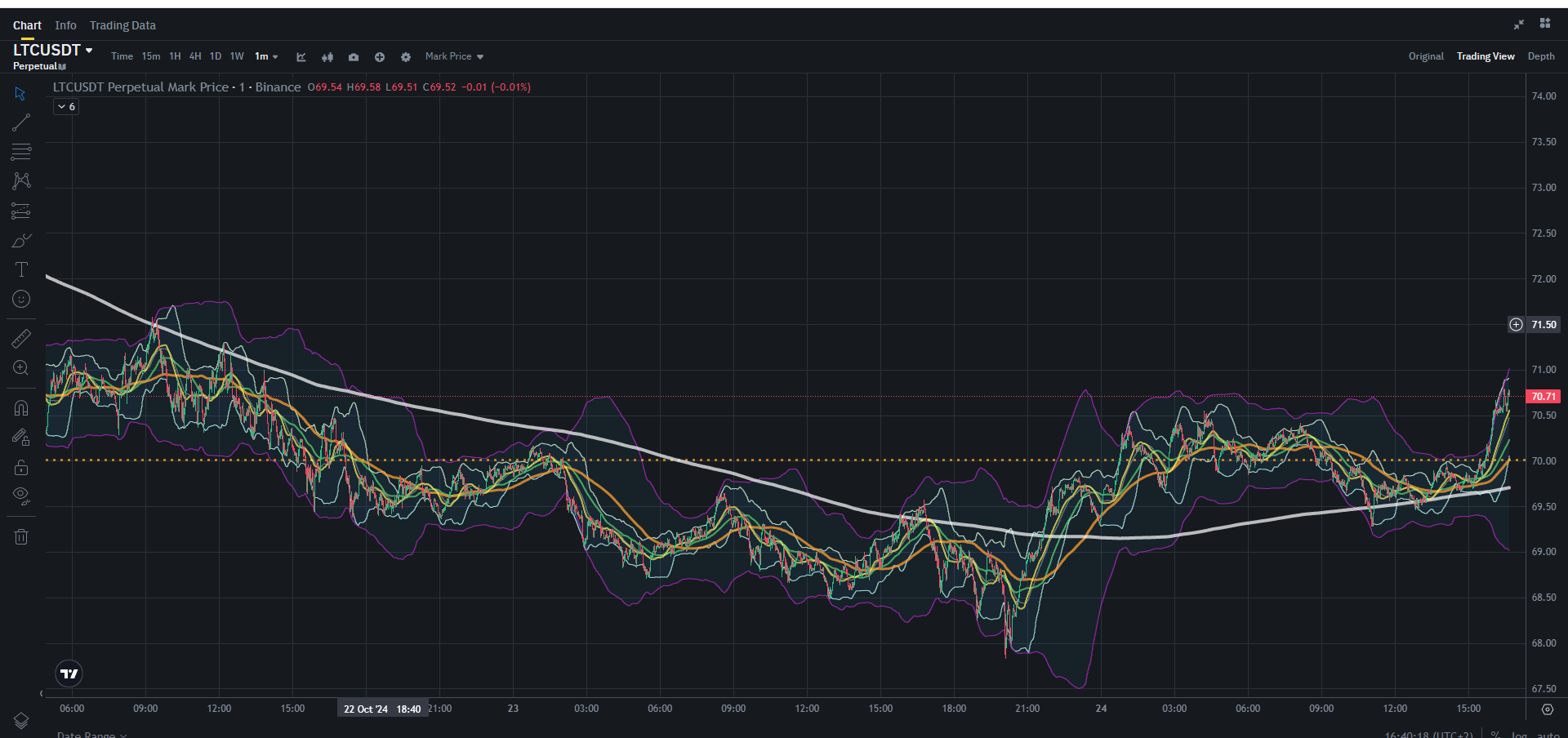1568x738 pixels.
Task: Open the 1m interval dropdown
Action: (266, 56)
